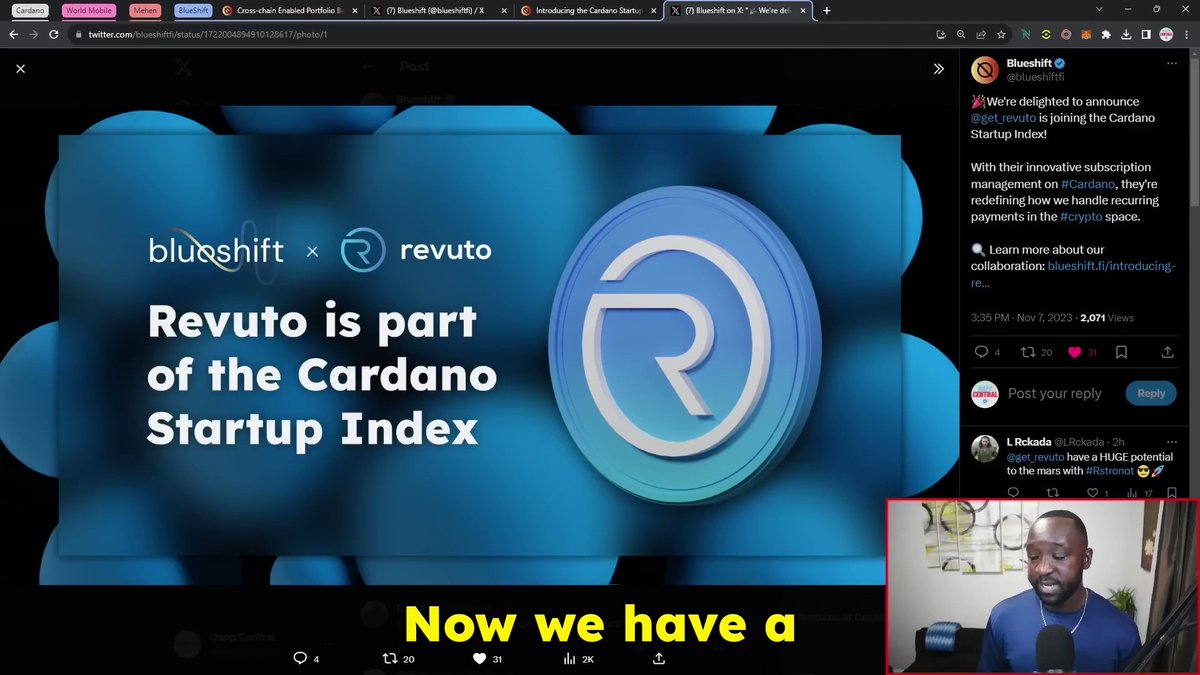Click the address bar URL
The image size is (1200, 675).
pos(209,34)
